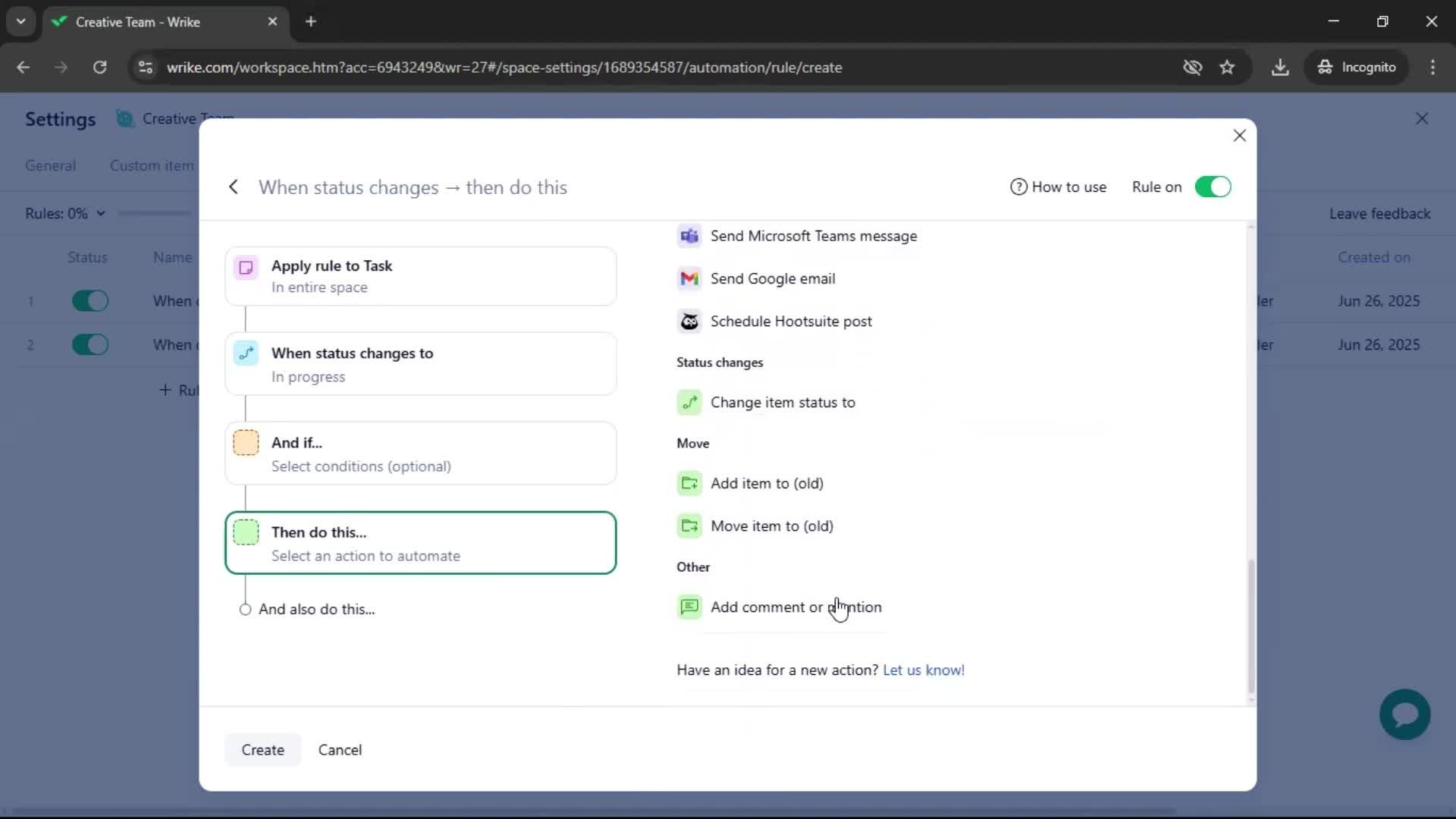Click the Status changes section heading

720,362
